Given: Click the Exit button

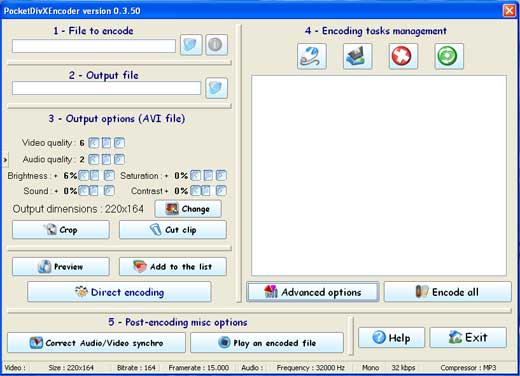Looking at the screenshot, I should click(x=468, y=338).
